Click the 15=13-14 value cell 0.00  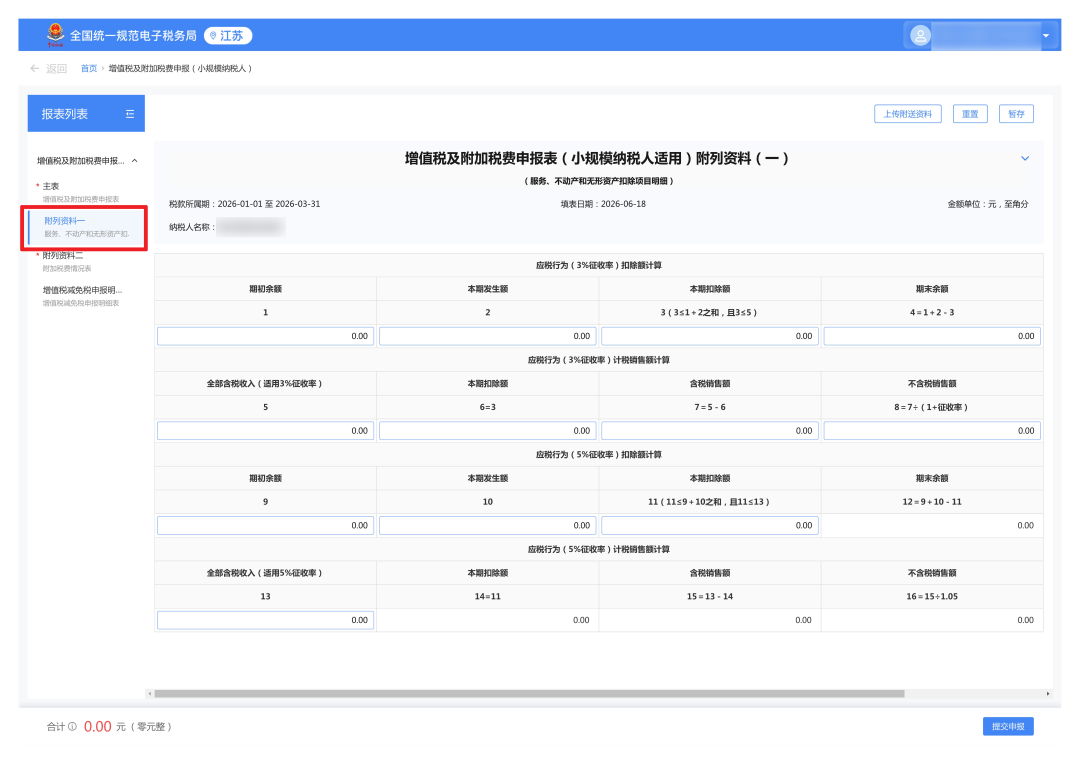[x=709, y=620]
